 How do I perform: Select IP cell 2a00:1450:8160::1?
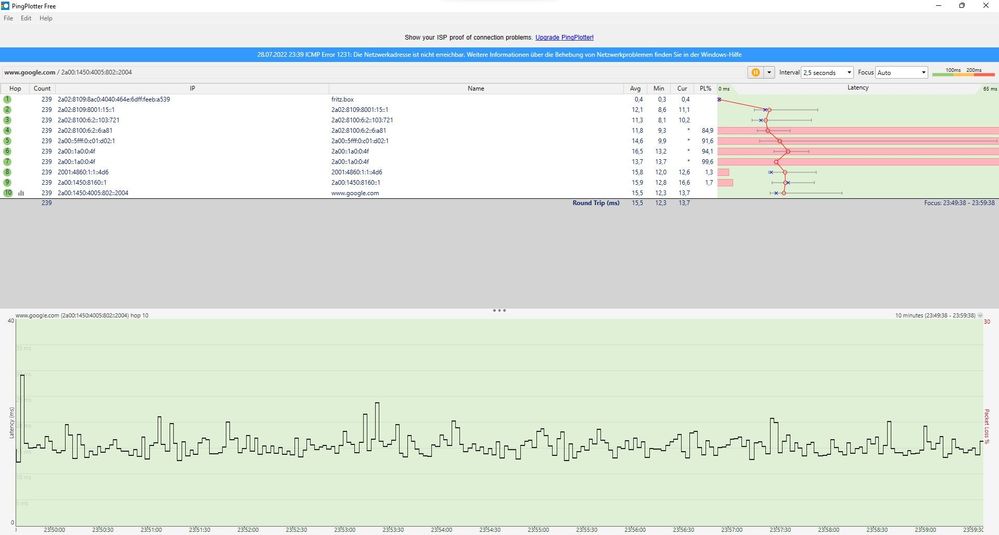(82, 182)
